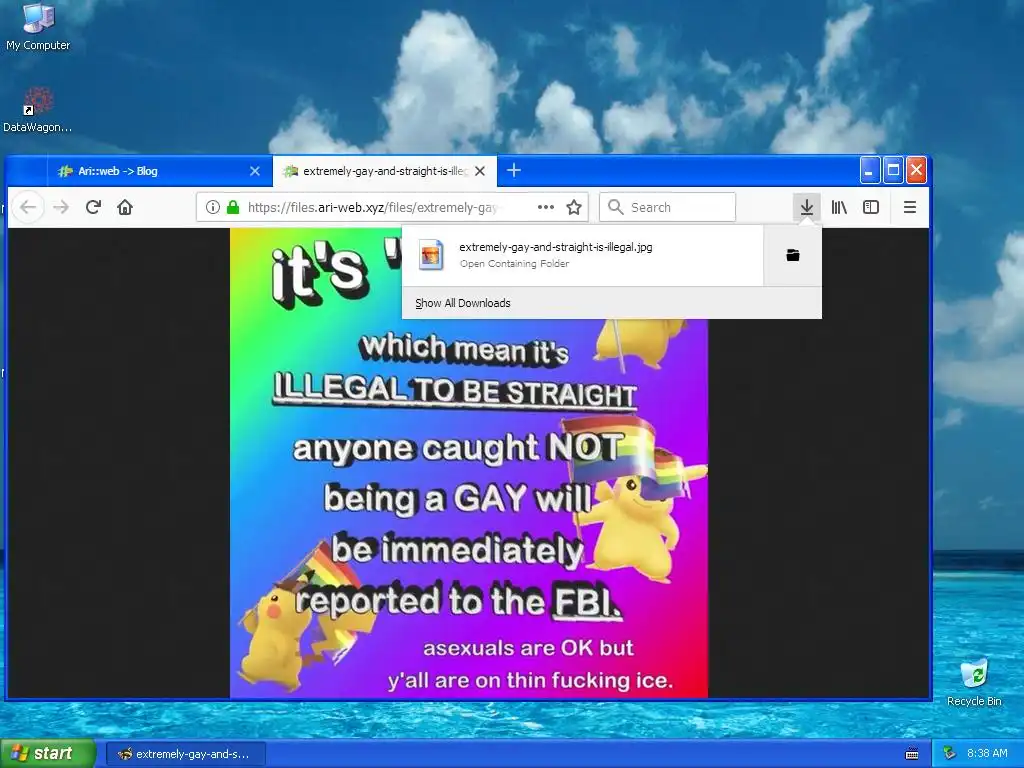
Task: Open the Firefox hamburger menu
Action: pyautogui.click(x=909, y=208)
